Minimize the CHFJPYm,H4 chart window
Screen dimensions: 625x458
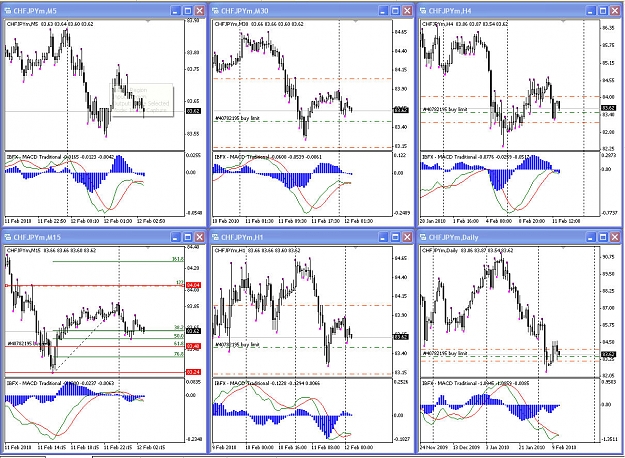(x=591, y=11)
